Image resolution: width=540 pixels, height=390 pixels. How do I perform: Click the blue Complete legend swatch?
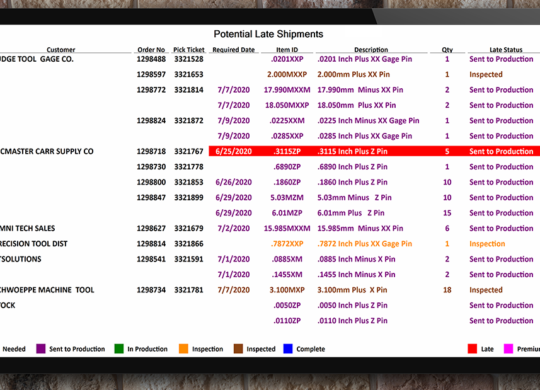pos(288,349)
